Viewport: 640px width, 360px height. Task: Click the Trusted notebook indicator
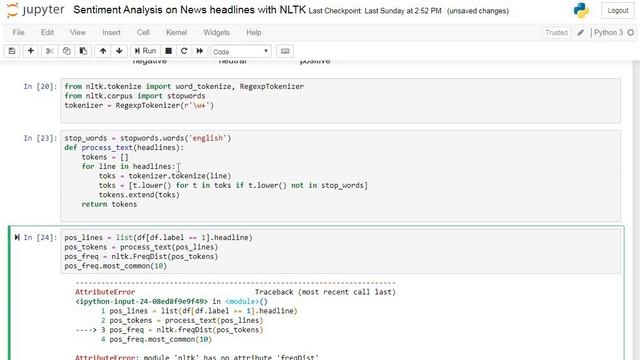(556, 33)
